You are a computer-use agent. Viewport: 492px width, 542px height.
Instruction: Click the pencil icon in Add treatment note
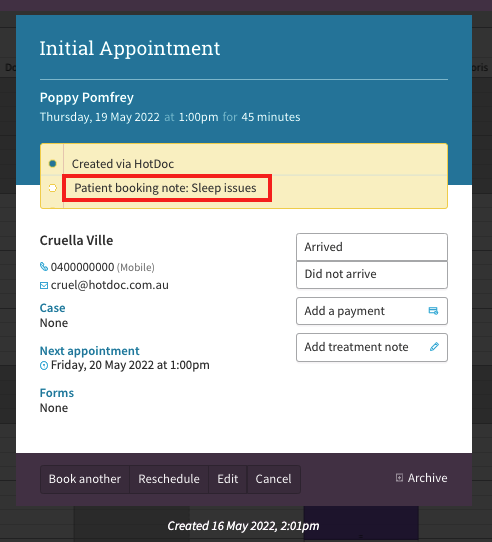(434, 347)
